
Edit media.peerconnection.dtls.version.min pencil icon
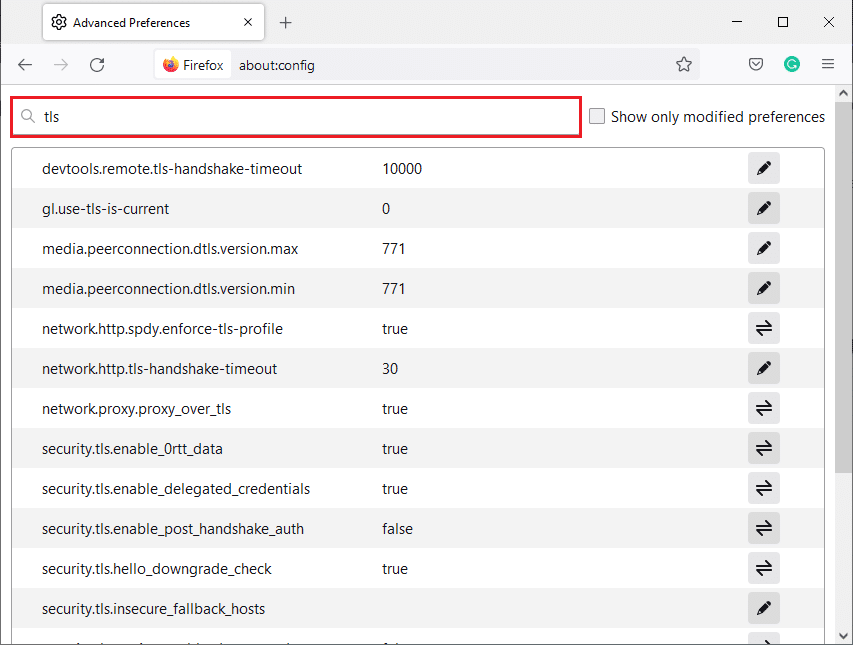pos(763,288)
